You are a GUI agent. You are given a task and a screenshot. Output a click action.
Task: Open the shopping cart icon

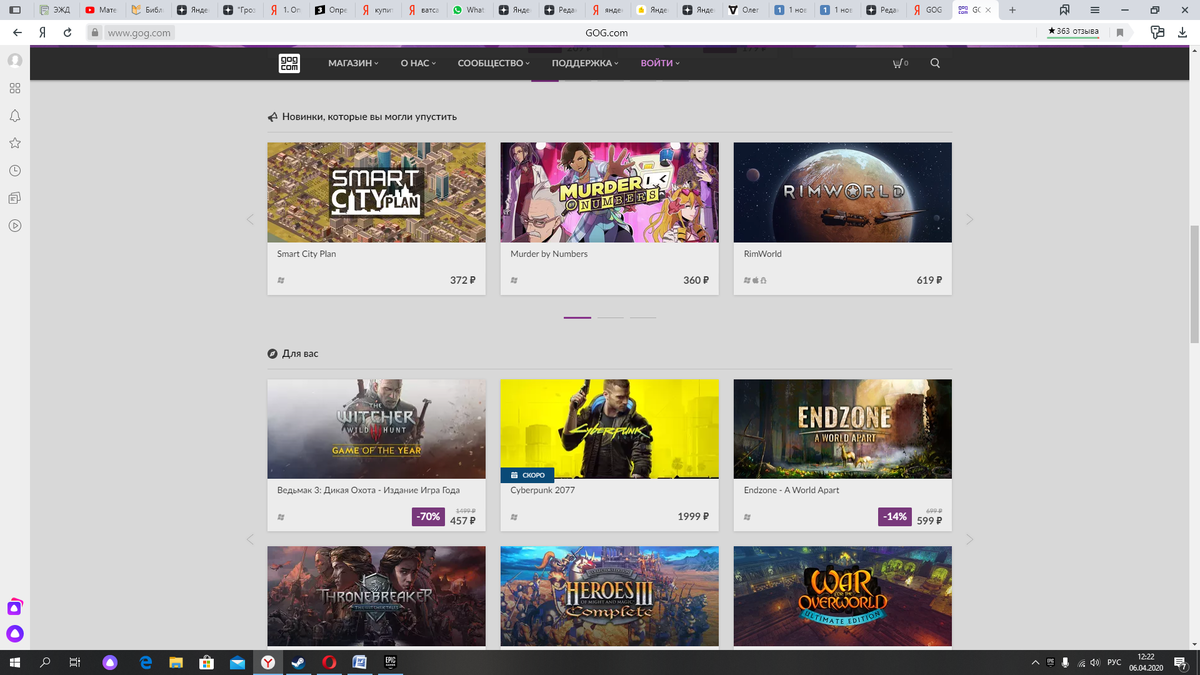[899, 62]
